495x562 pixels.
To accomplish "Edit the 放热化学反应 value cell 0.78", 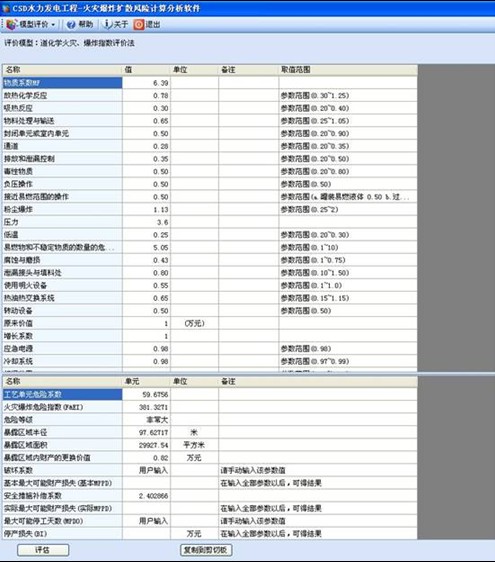I will [x=146, y=96].
